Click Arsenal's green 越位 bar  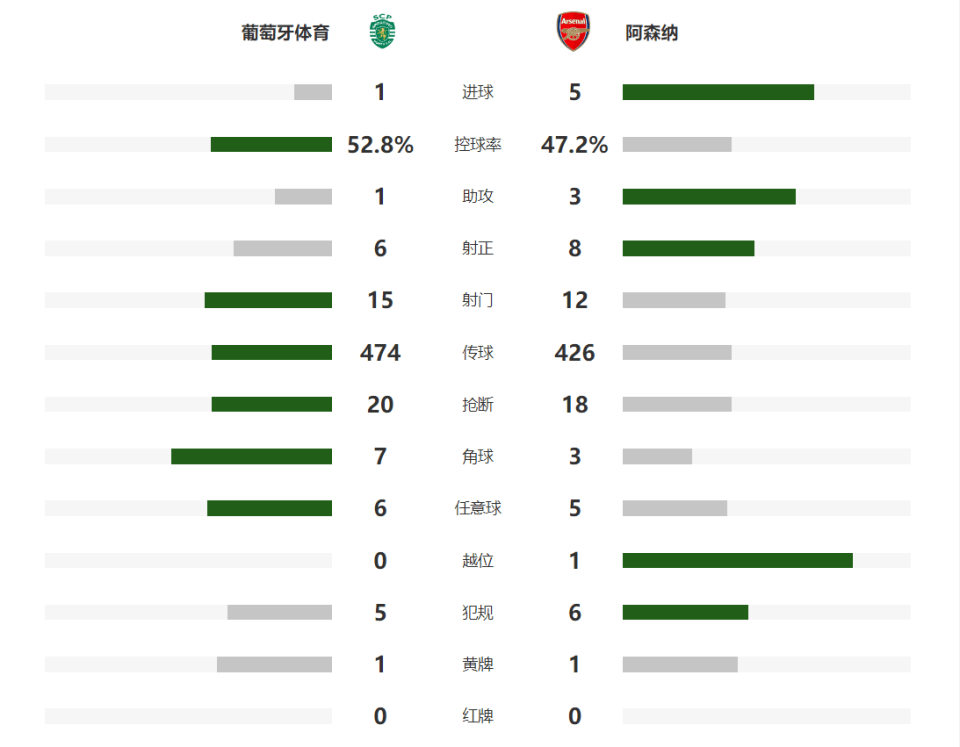738,560
